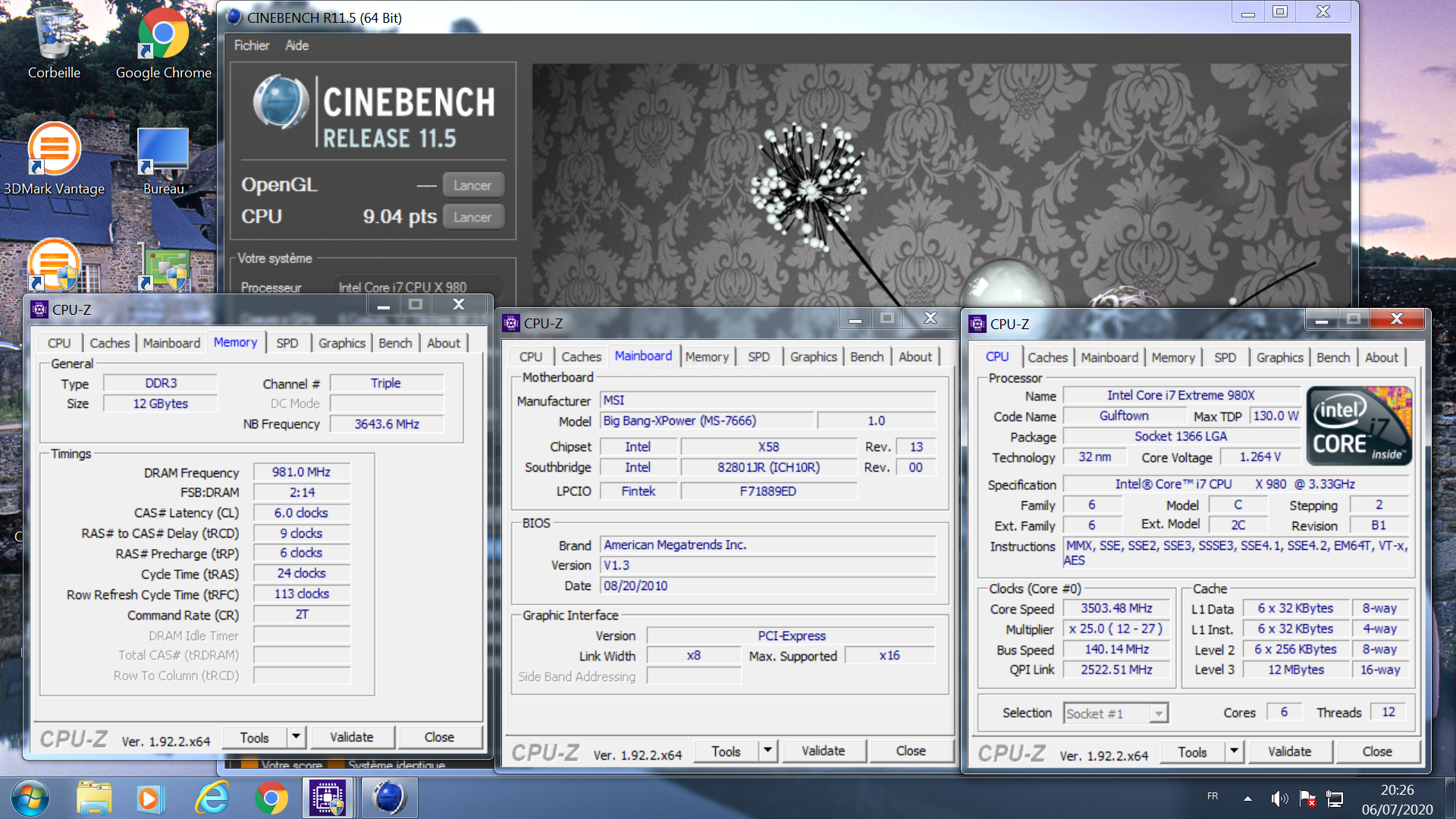Select Graphics tab in Memory window
Viewport: 1456px width, 819px height.
pyautogui.click(x=341, y=343)
